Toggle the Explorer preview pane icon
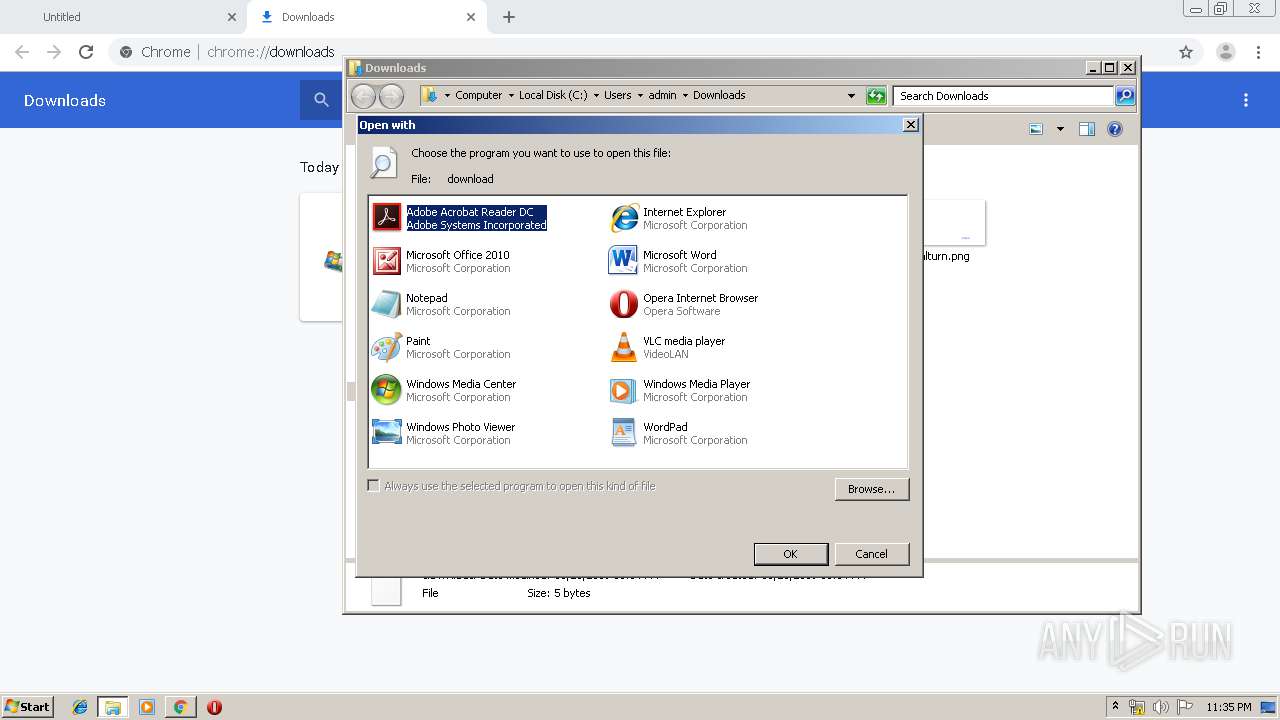Image resolution: width=1280 pixels, height=720 pixels. pos(1087,128)
